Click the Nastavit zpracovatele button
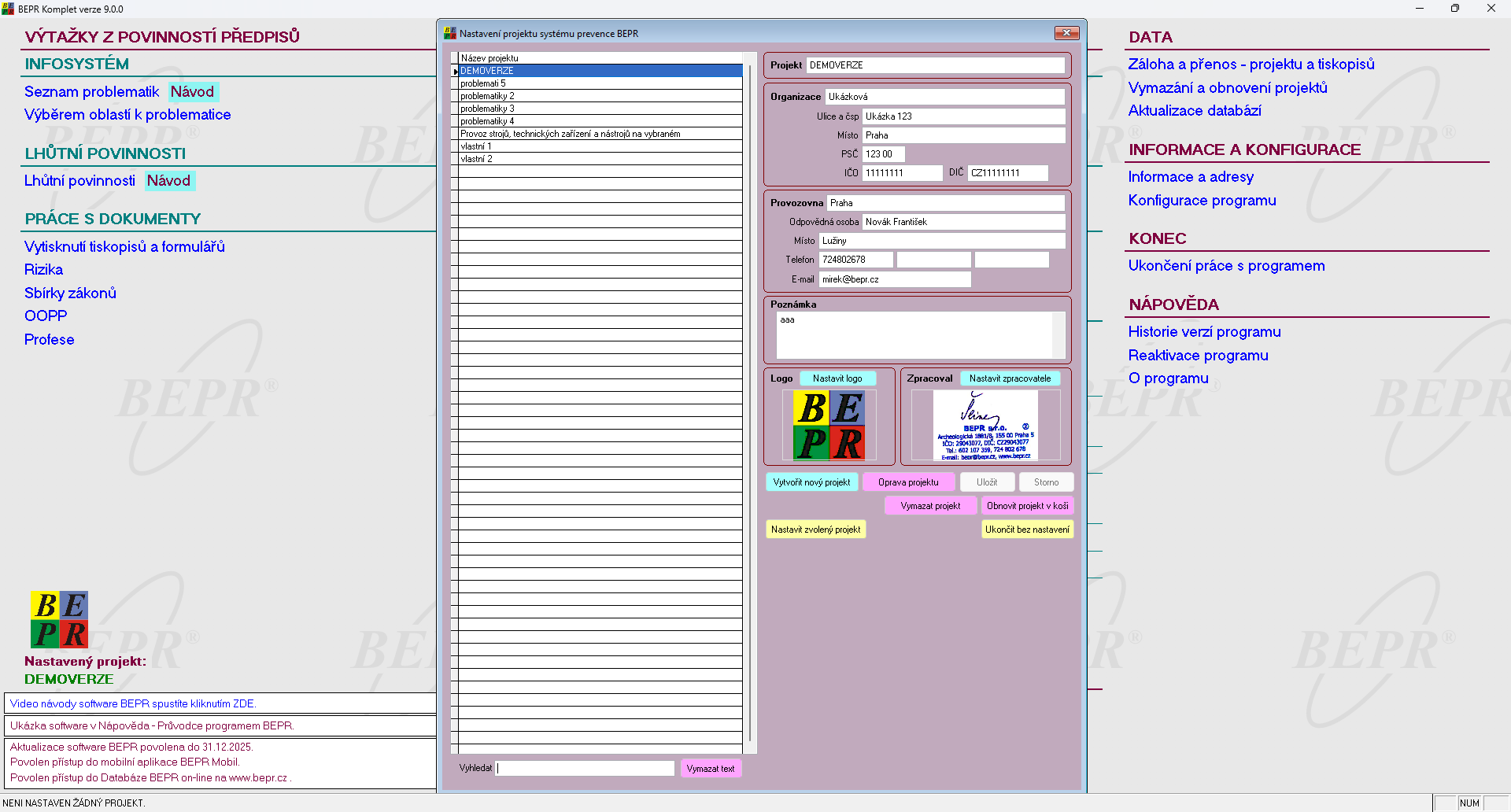This screenshot has height=812, width=1511. (x=1010, y=378)
